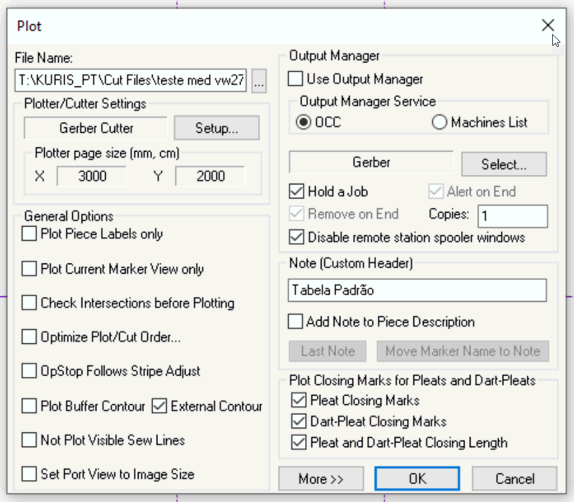Focus the Note Custom Header text field
Image resolution: width=574 pixels, height=502 pixels.
[x=417, y=290]
